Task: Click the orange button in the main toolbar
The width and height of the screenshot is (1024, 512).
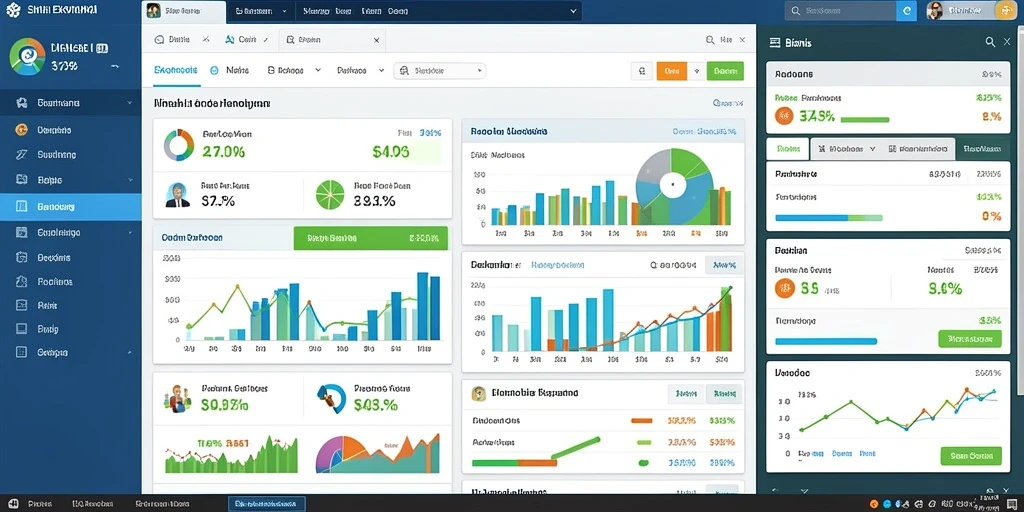Action: 671,71
